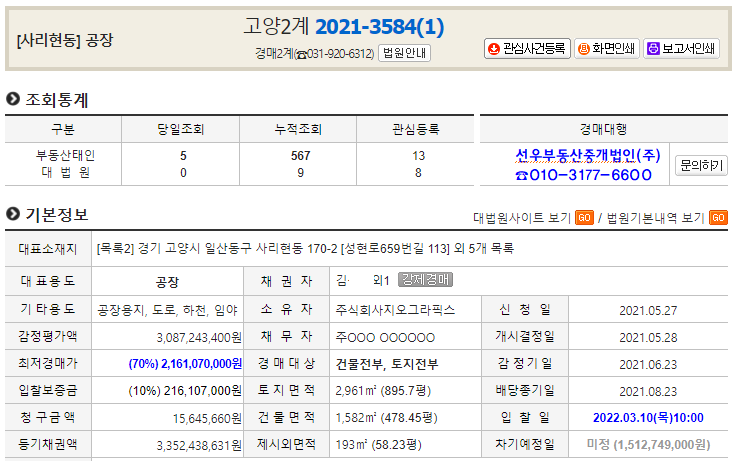
Task: Click the 감정기일 date 2021.06.23
Action: click(x=648, y=365)
